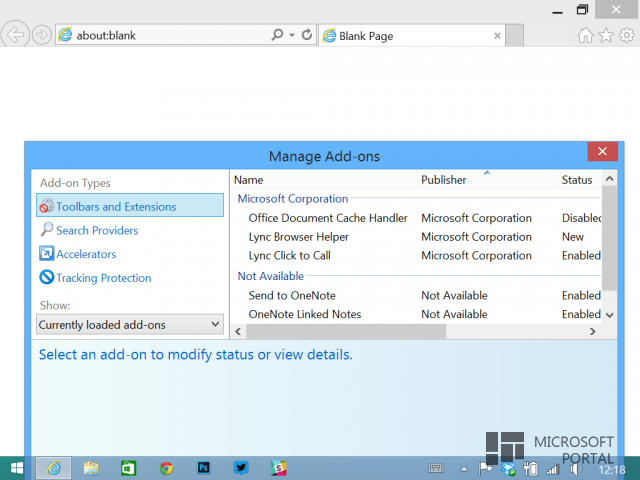Open a new tab button

click(515, 36)
